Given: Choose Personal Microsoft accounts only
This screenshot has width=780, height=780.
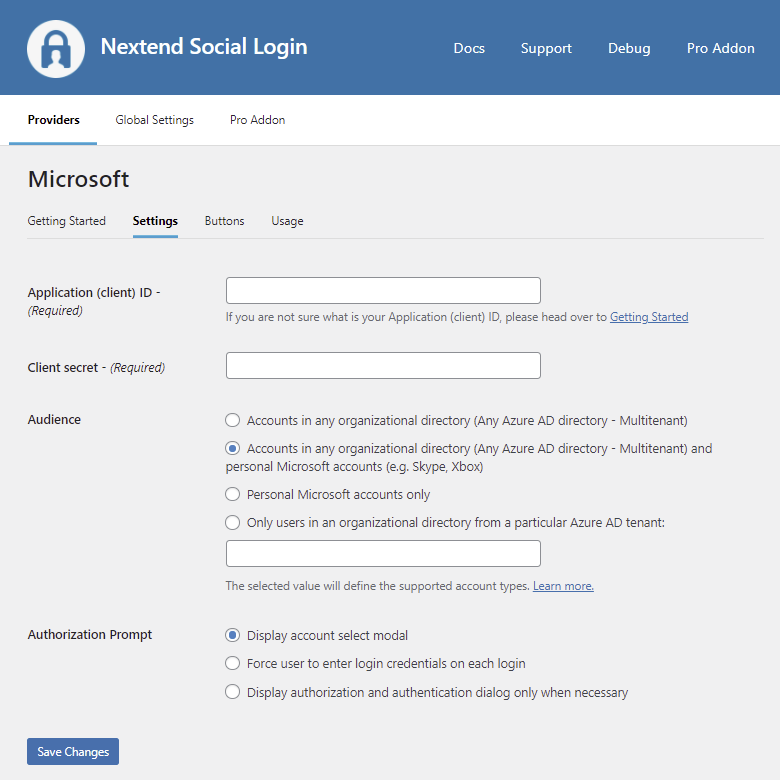Looking at the screenshot, I should (x=233, y=494).
